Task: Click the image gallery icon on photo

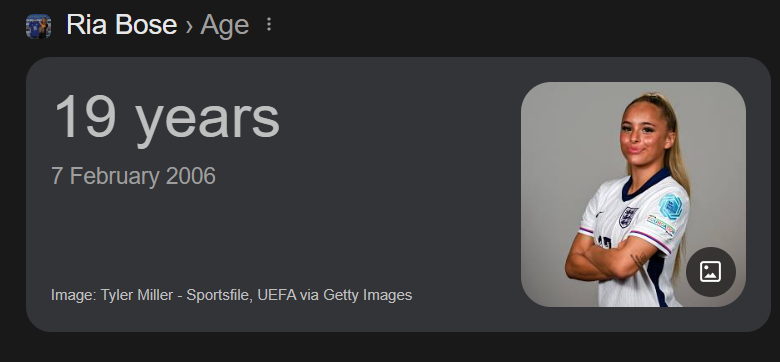Action: [710, 272]
